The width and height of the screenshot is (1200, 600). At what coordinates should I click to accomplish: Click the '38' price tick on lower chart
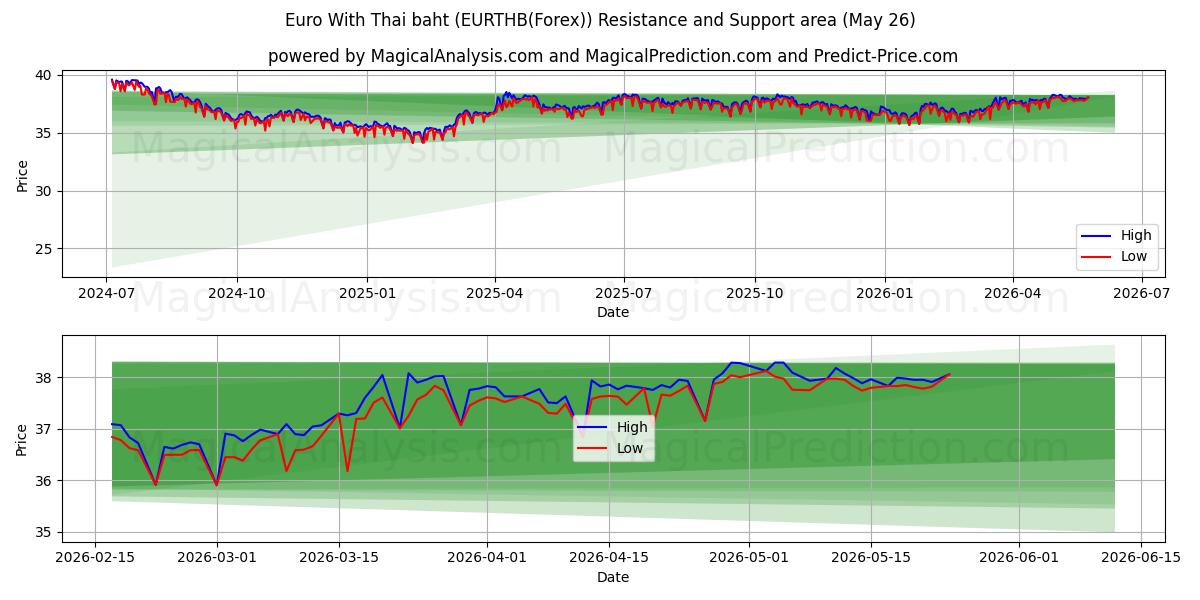[x=46, y=378]
